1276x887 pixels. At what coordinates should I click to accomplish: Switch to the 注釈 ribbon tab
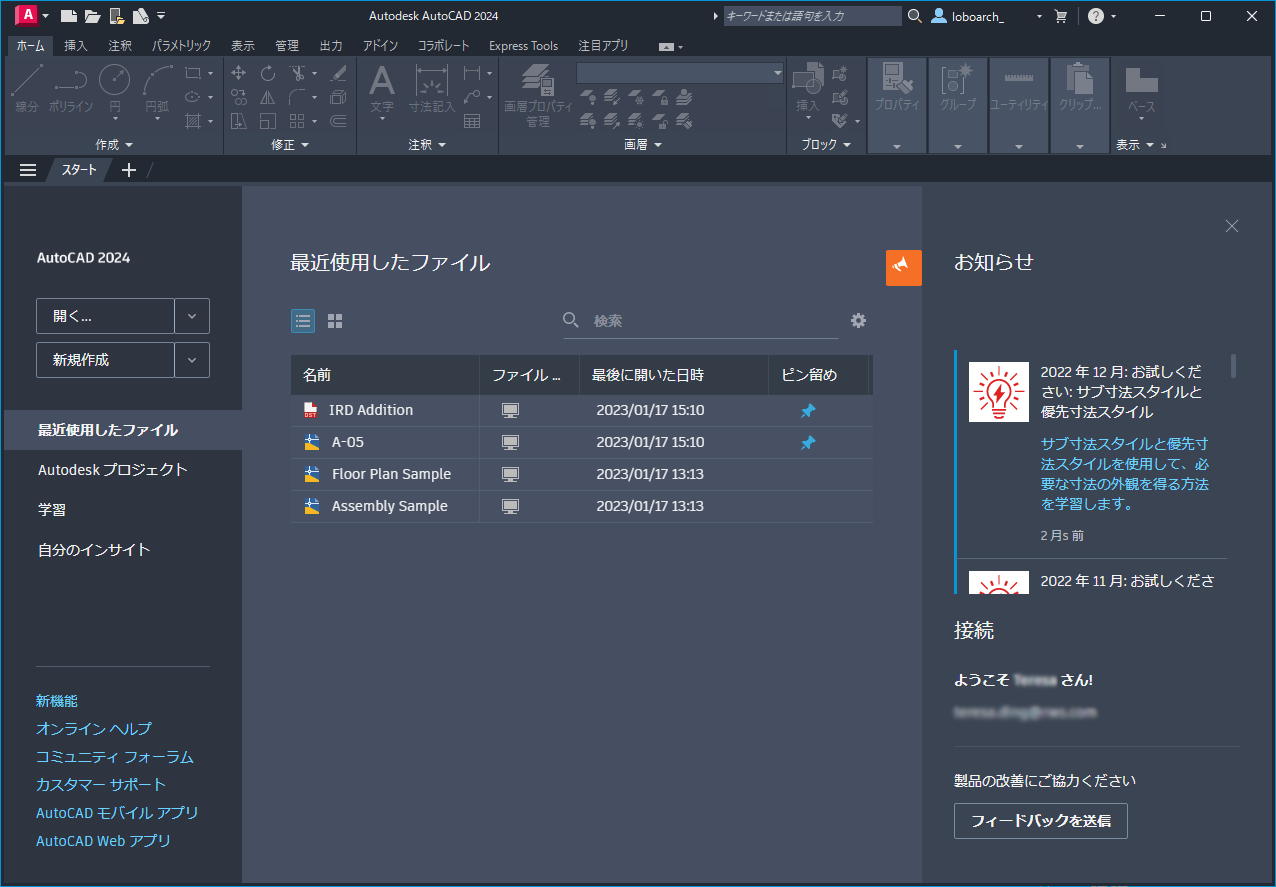120,46
